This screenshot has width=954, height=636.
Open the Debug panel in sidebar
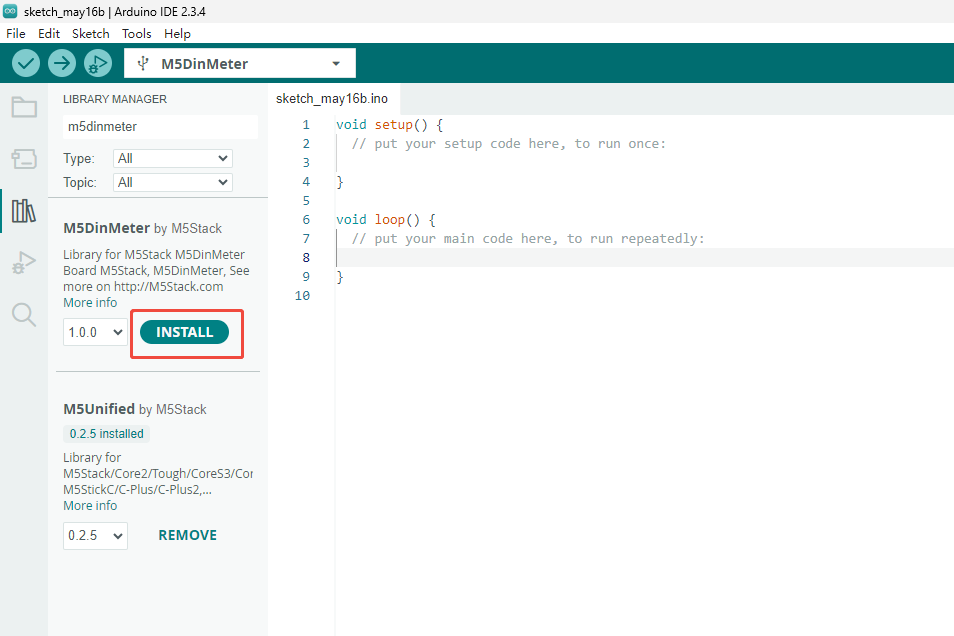24,262
